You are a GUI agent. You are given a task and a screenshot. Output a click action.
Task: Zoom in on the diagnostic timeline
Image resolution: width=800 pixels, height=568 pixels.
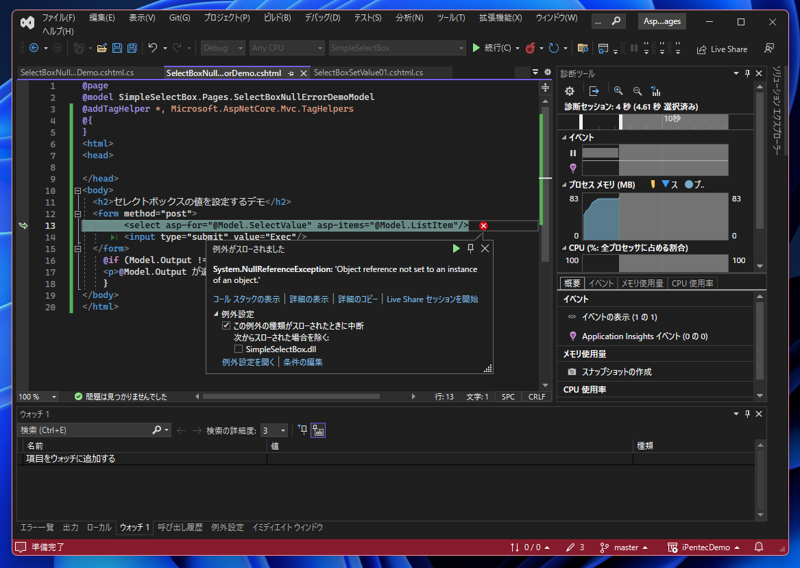618,91
